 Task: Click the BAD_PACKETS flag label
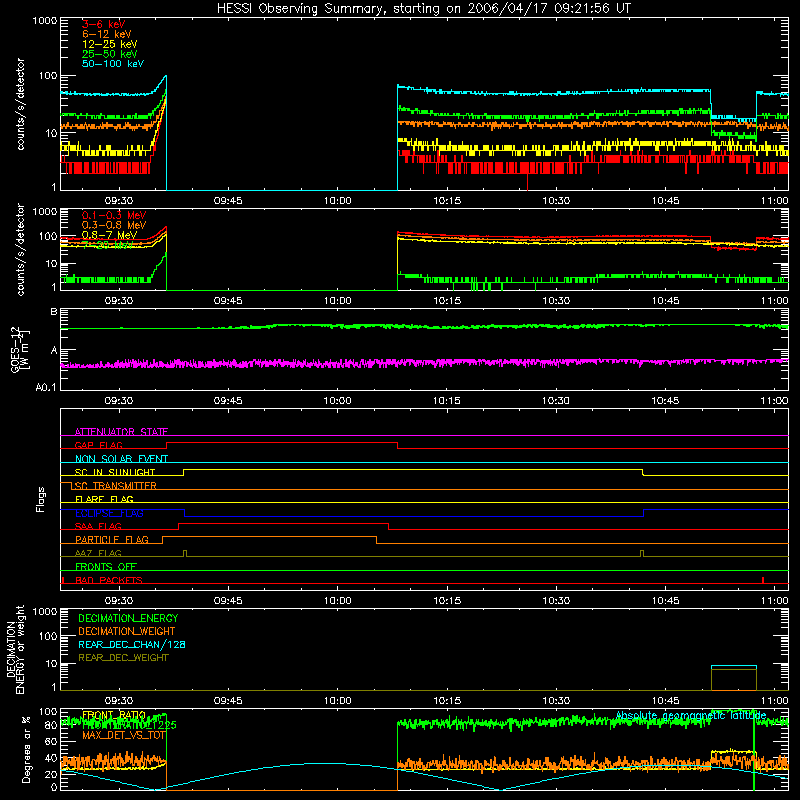[x=109, y=581]
